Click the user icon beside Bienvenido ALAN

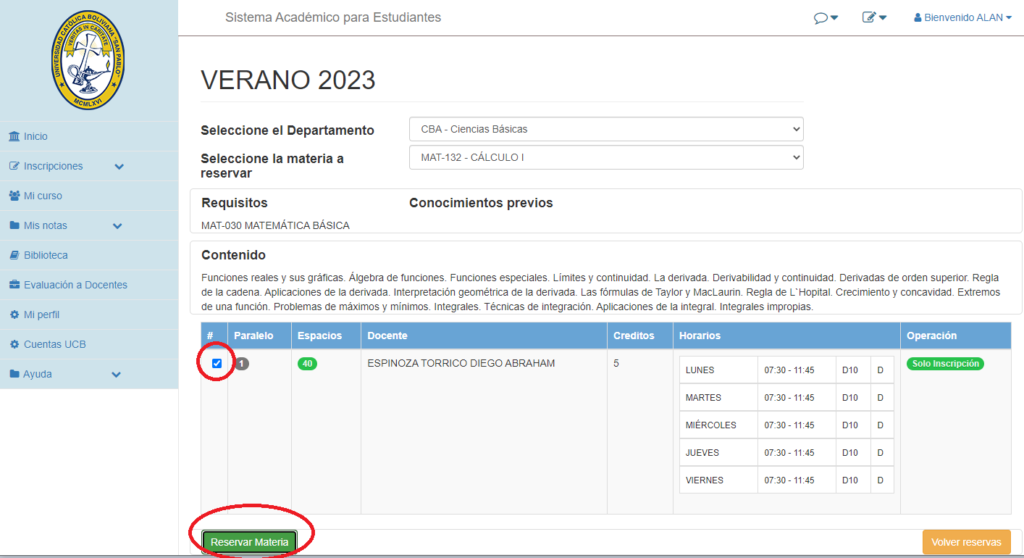918,18
